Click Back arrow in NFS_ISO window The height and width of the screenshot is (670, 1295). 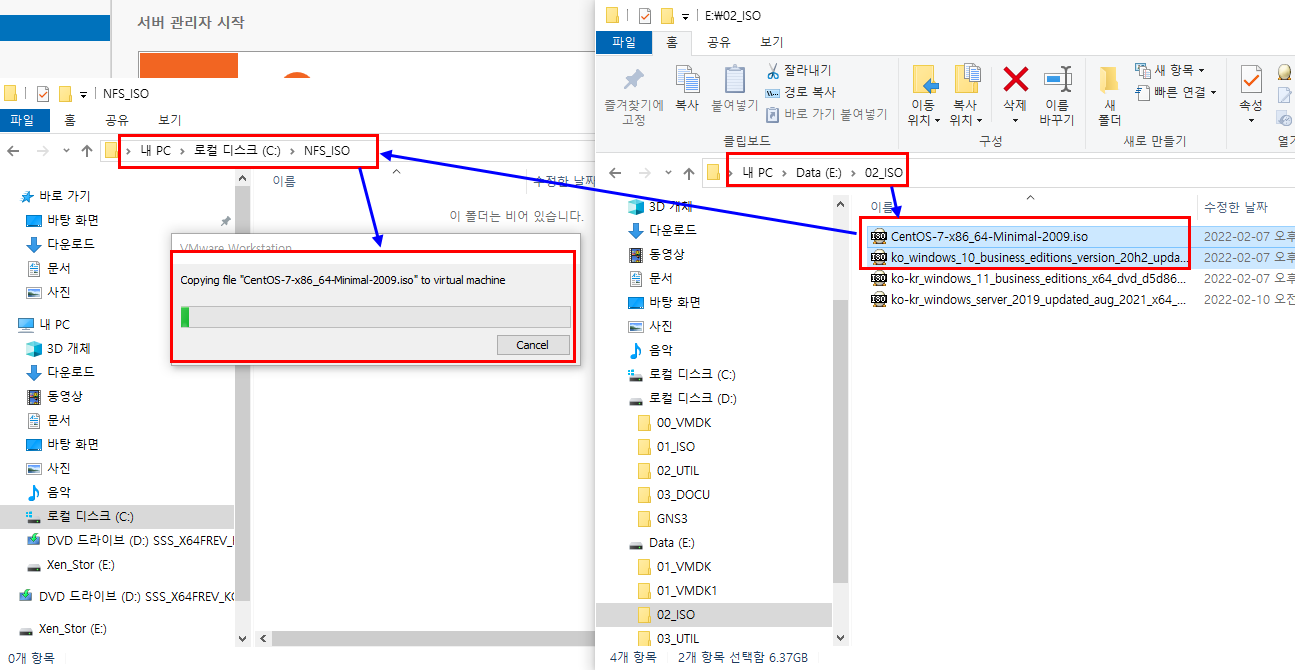[13, 151]
